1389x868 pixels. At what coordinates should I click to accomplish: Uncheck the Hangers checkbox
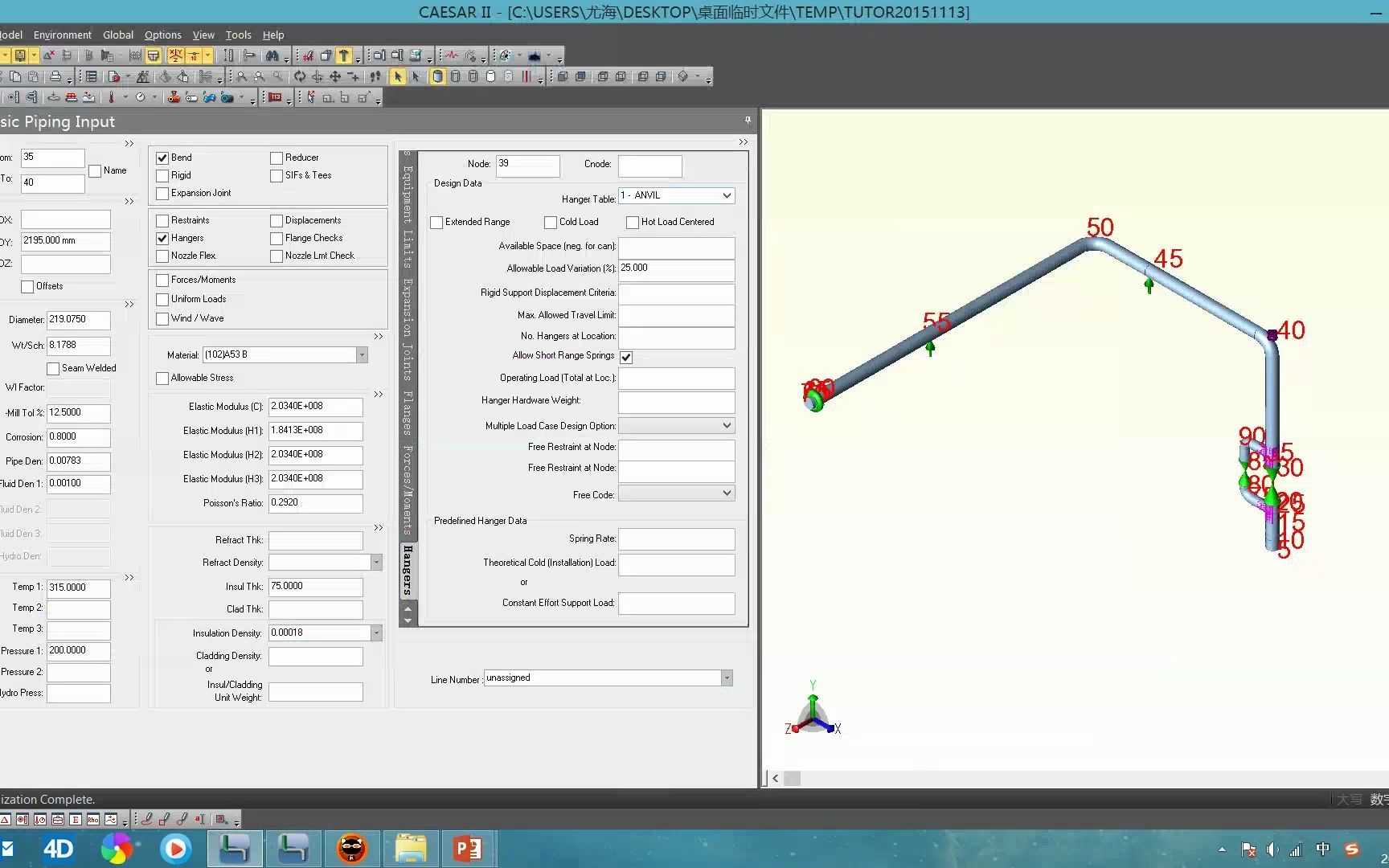(x=162, y=238)
